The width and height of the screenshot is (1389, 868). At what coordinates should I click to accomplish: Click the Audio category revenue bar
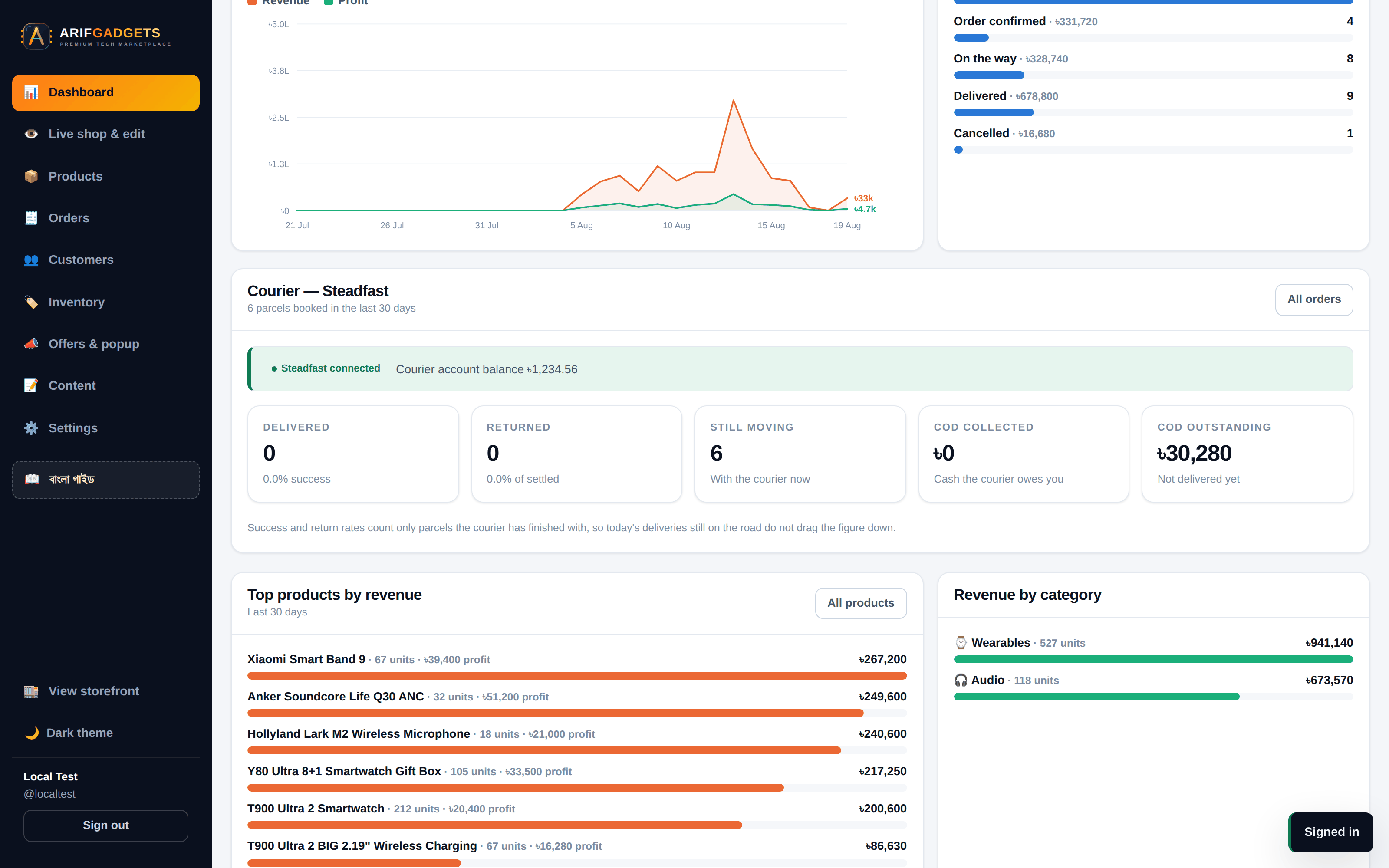tap(1153, 697)
